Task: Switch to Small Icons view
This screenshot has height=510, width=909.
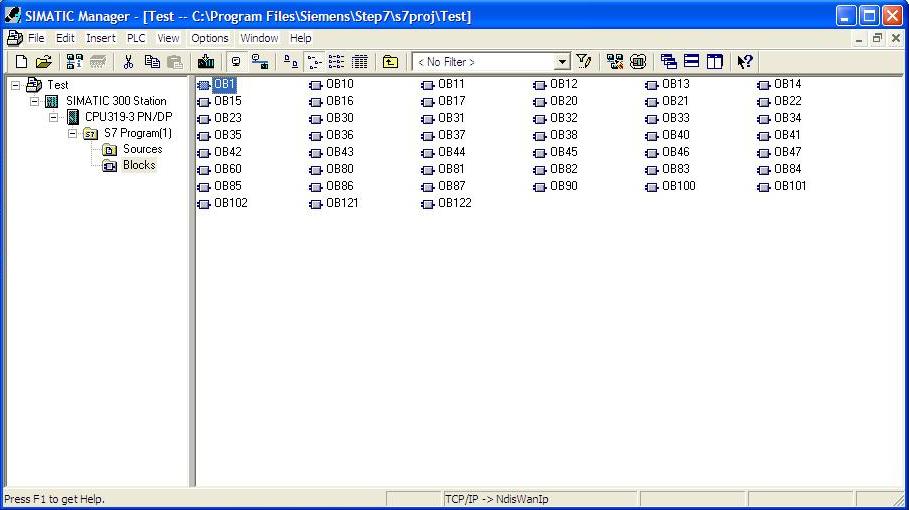Action: (314, 61)
